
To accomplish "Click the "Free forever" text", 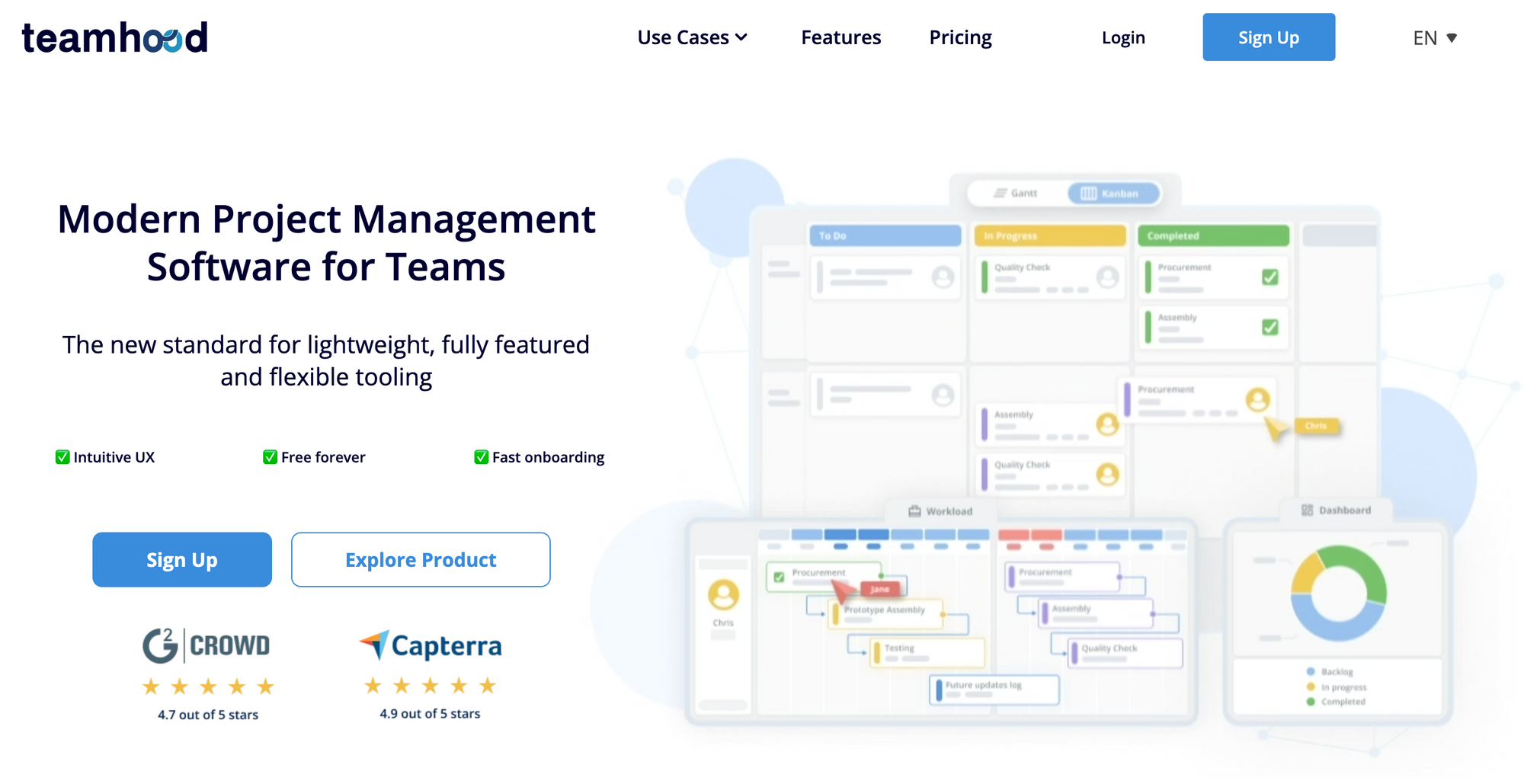I will (x=323, y=457).
